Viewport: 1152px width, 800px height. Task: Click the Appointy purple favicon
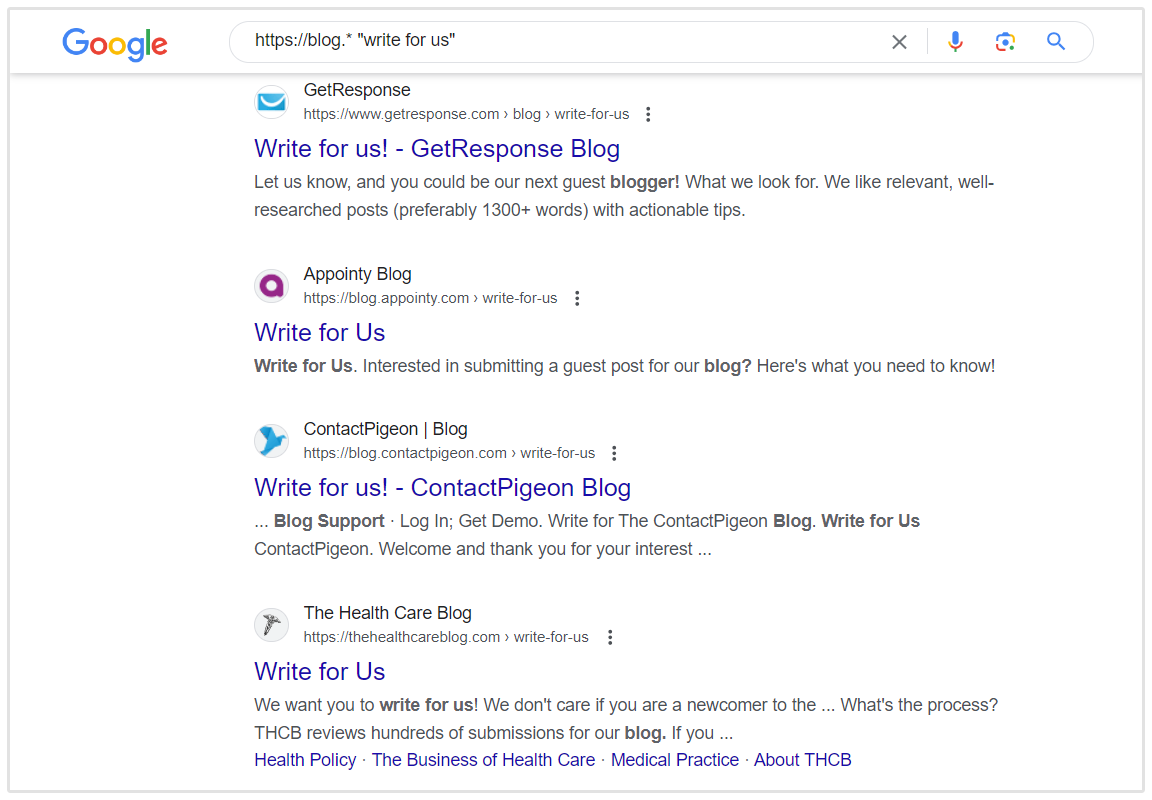pyautogui.click(x=271, y=286)
